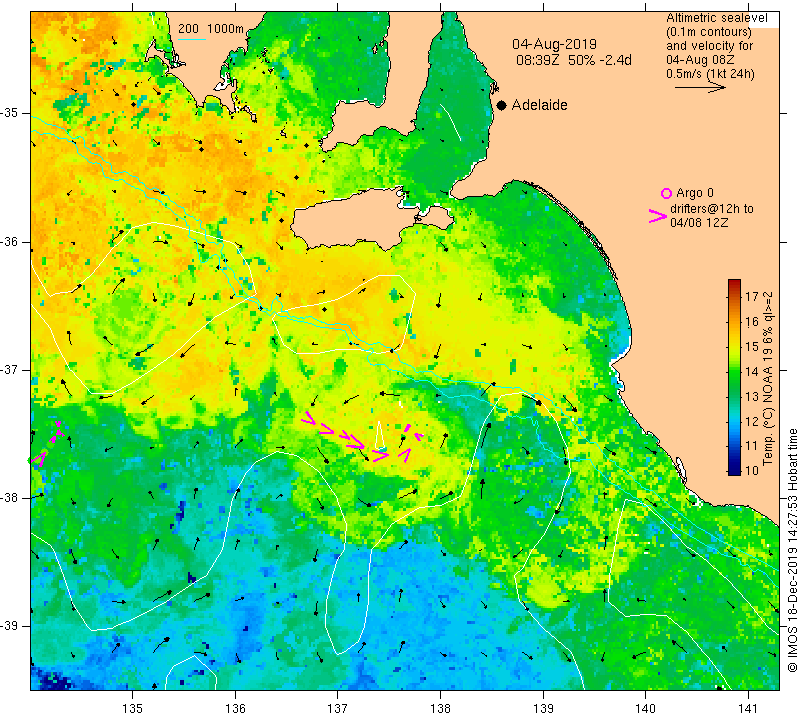Click the dark blue bottom of temperature colorbar

734,472
